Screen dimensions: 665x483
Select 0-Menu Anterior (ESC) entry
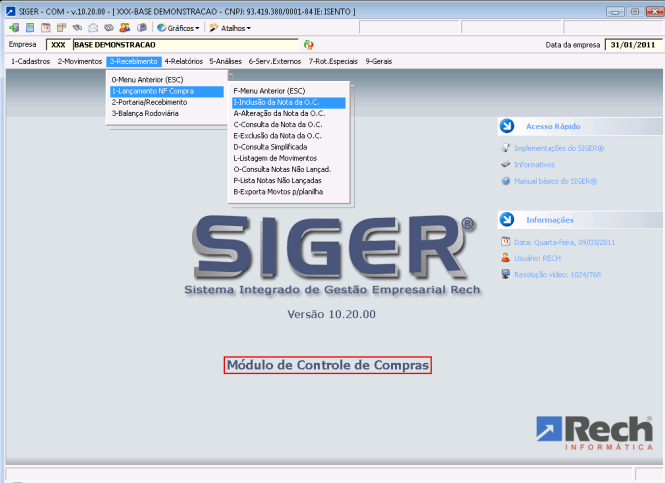[167, 80]
